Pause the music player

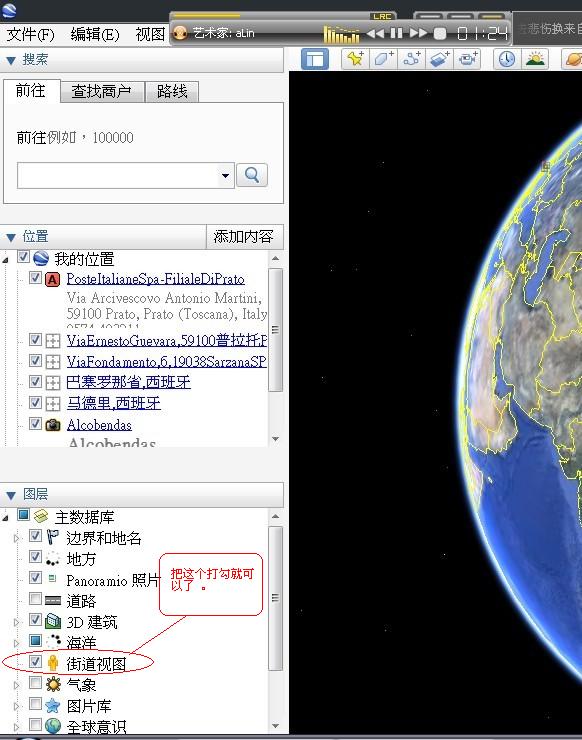pyautogui.click(x=397, y=33)
